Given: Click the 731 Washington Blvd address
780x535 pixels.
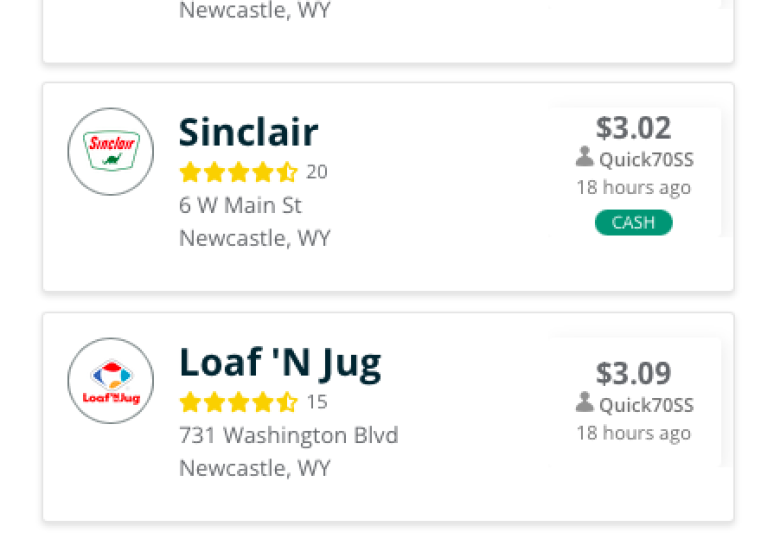Looking at the screenshot, I should pos(289,435).
